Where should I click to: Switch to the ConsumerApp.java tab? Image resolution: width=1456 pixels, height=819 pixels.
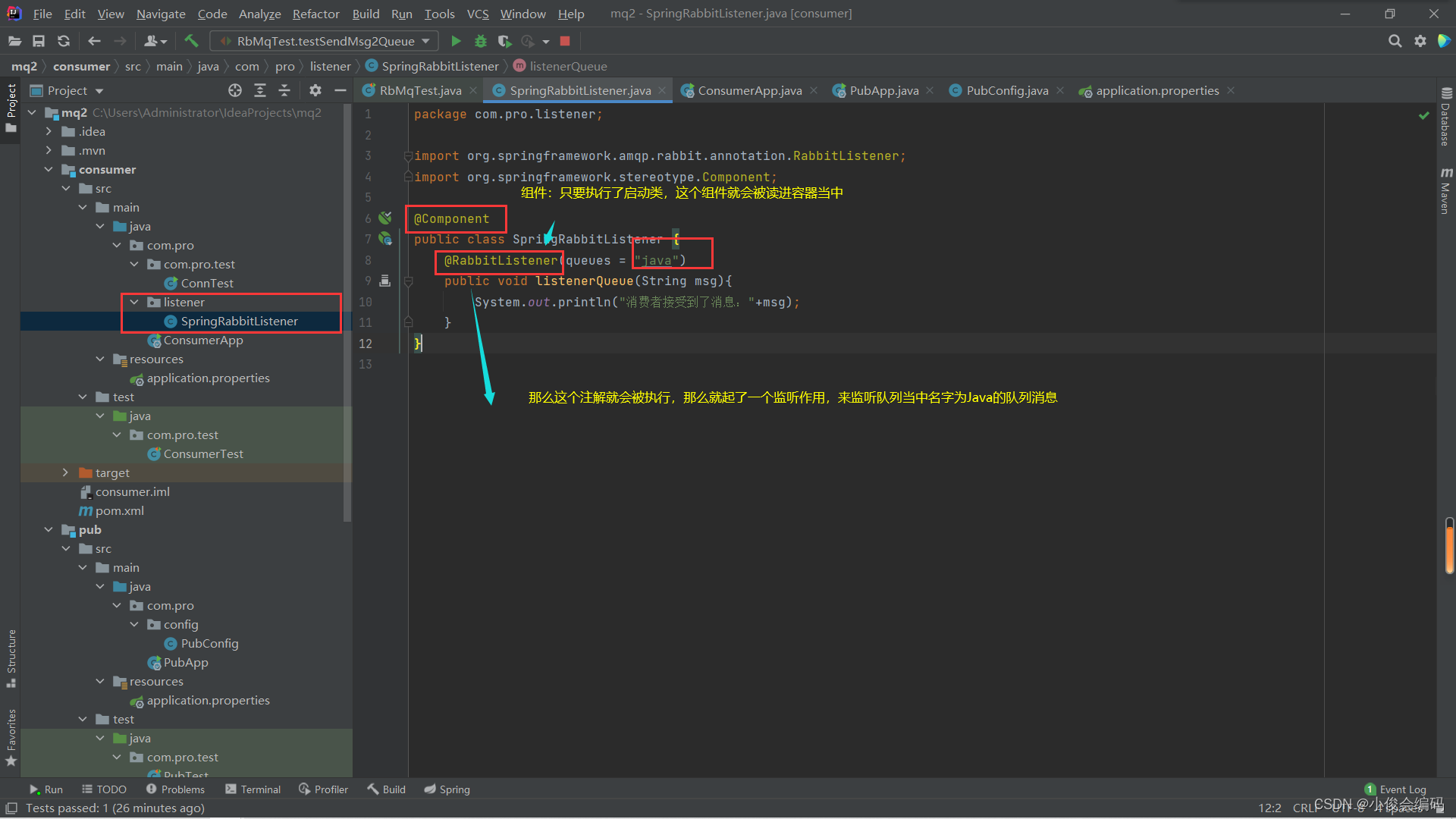(x=748, y=90)
